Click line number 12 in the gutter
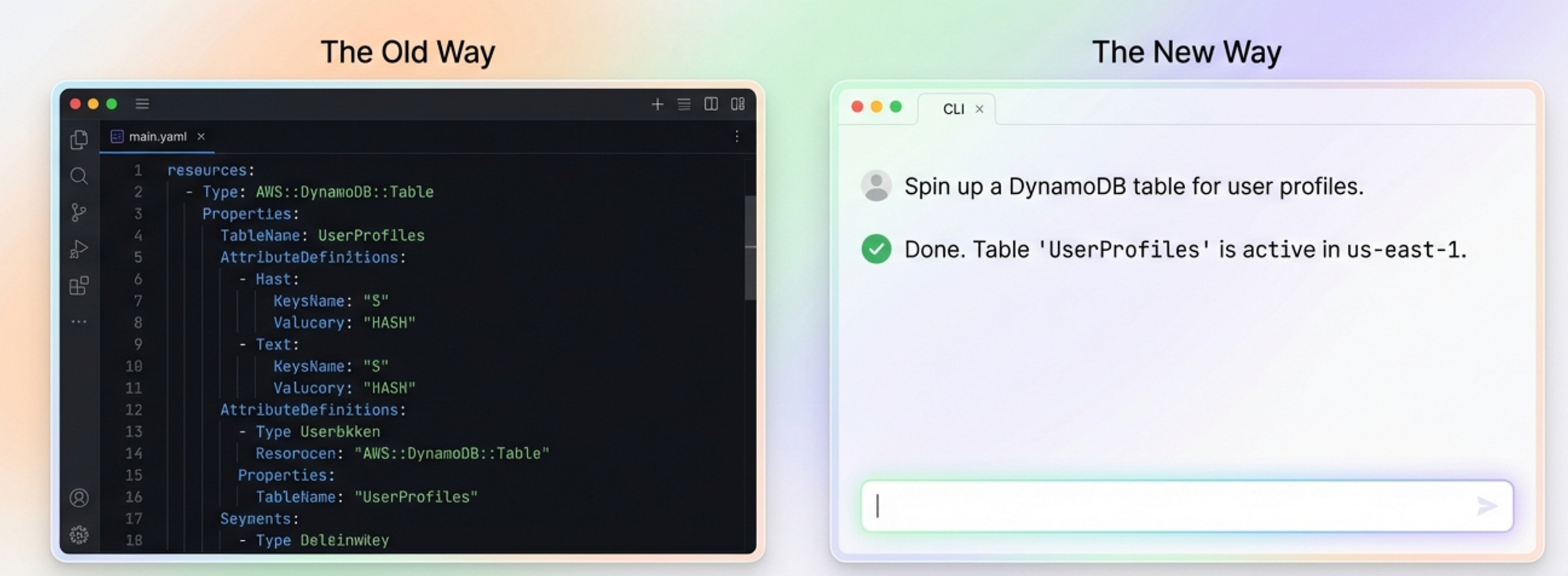The width and height of the screenshot is (1568, 576). [x=134, y=410]
